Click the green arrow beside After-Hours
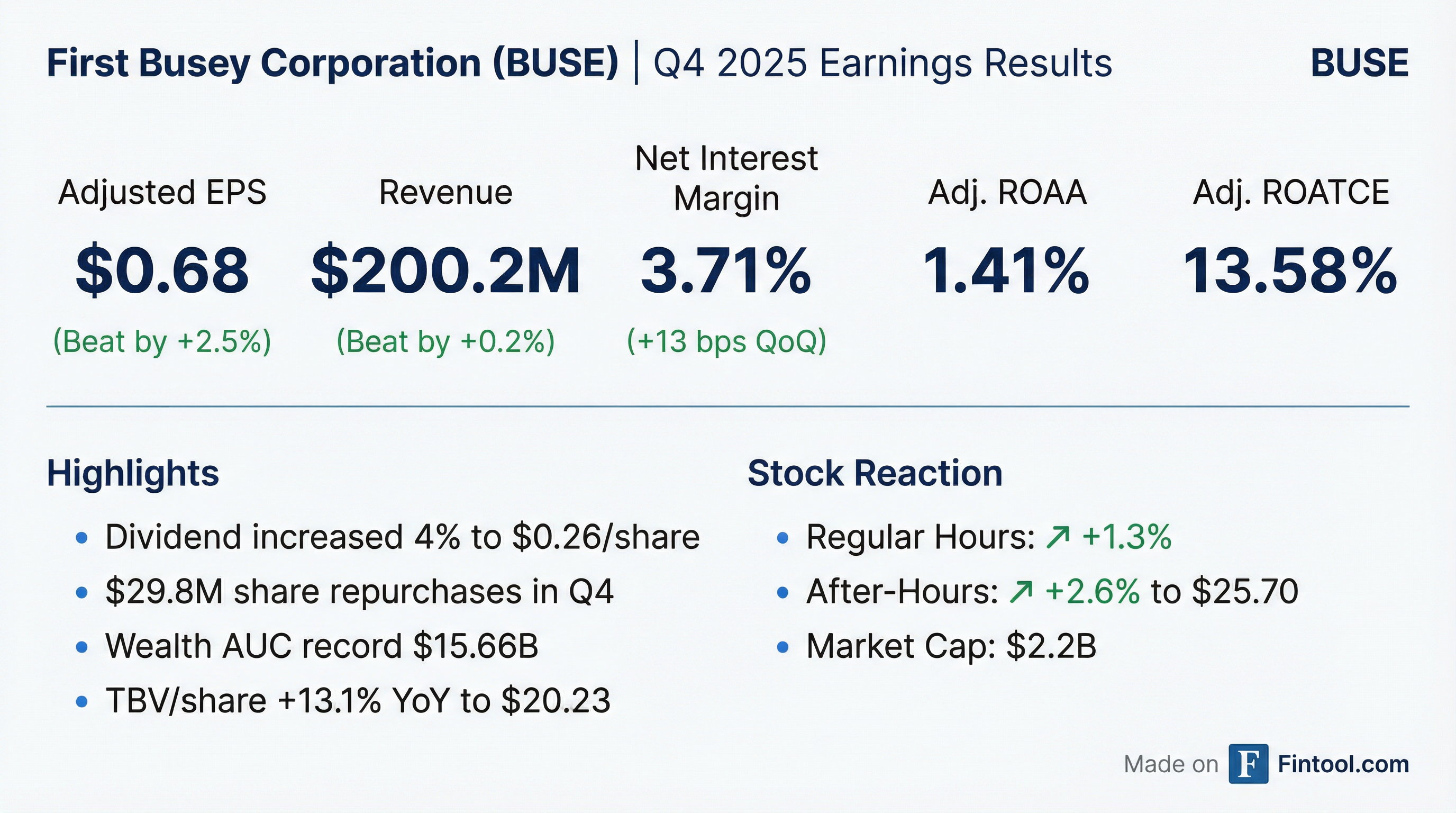 pyautogui.click(x=1021, y=592)
